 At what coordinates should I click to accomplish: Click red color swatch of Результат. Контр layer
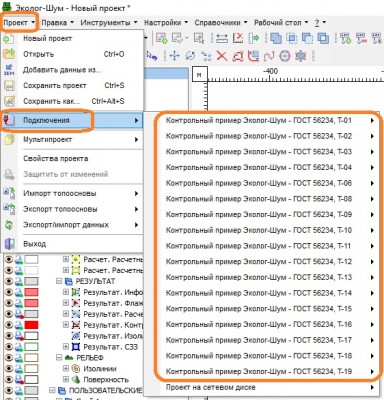click(x=31, y=325)
